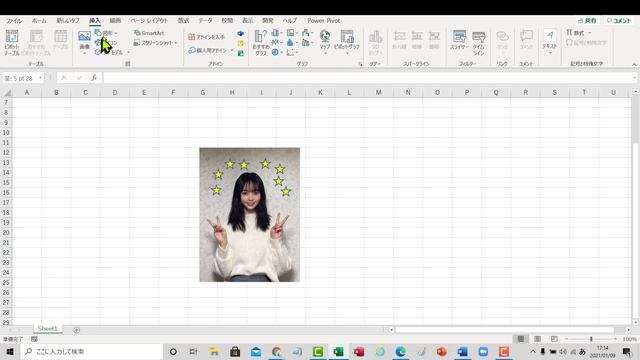Open the Name Box dropdown arrow
This screenshot has width=640, height=360.
[x=40, y=78]
